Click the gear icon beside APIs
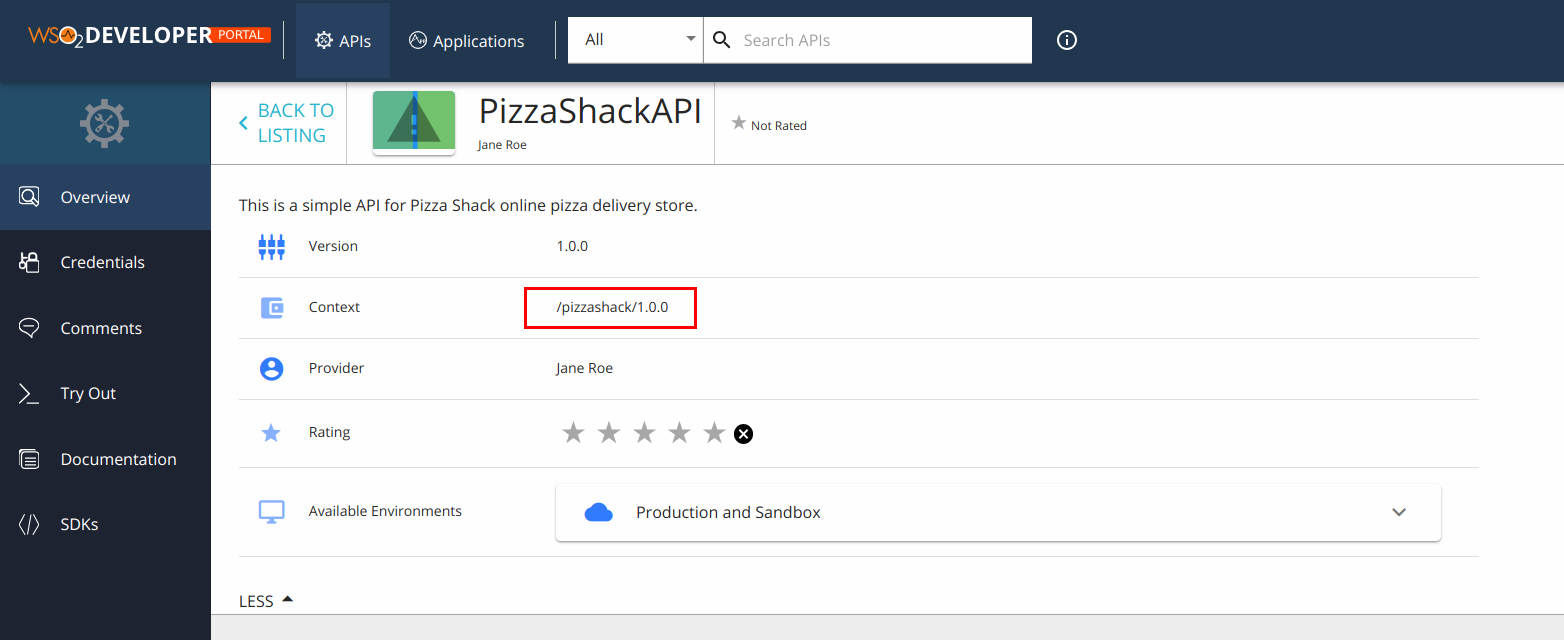Screen dimensions: 1564x640 point(323,41)
